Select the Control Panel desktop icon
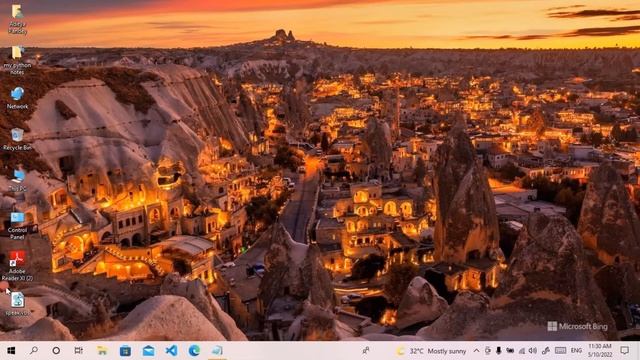The width and height of the screenshot is (640, 360). [17, 225]
